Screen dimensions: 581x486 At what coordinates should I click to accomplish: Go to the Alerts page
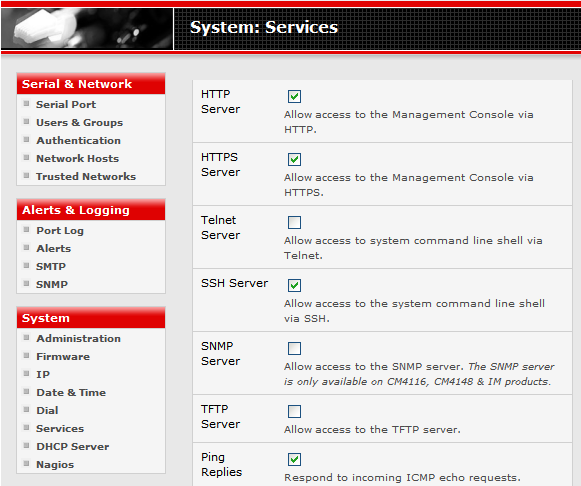click(x=53, y=248)
